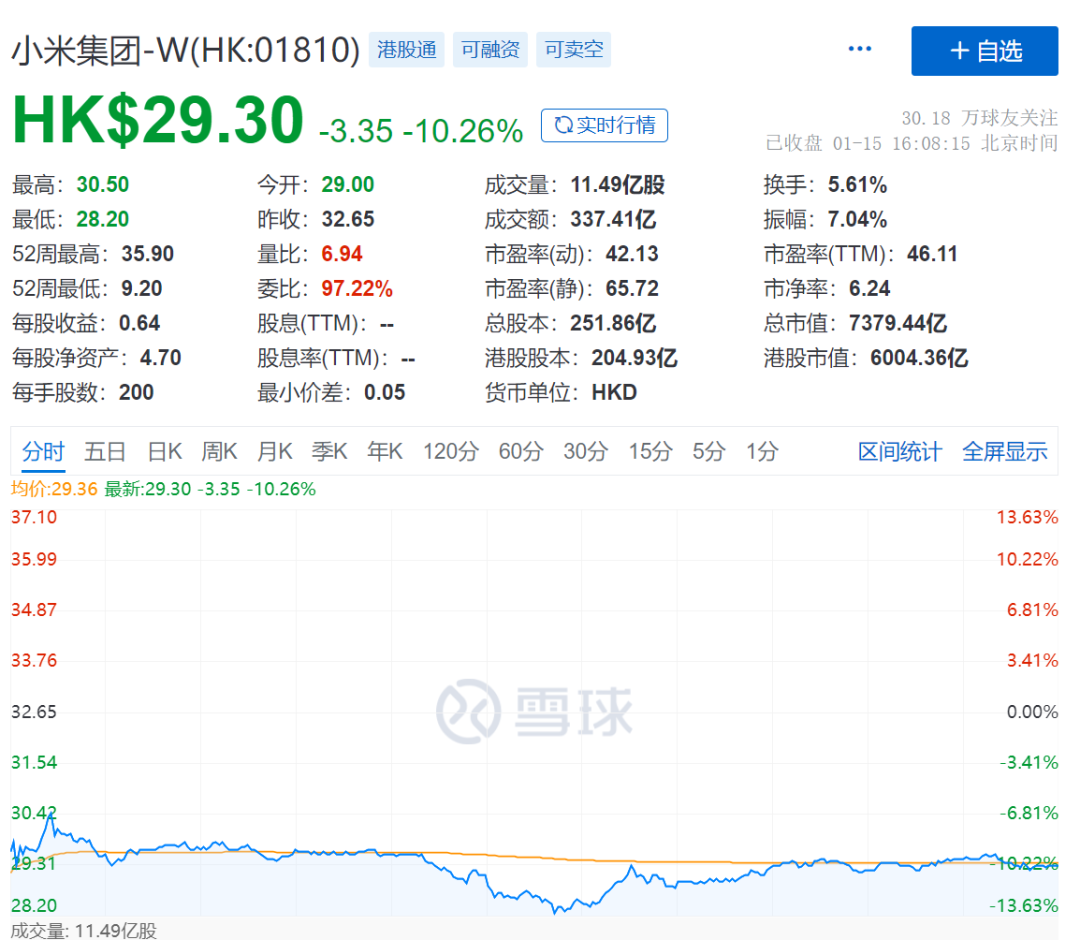Click the 37.10 chart axis label
This screenshot has height=940, width=1080.
[x=34, y=517]
